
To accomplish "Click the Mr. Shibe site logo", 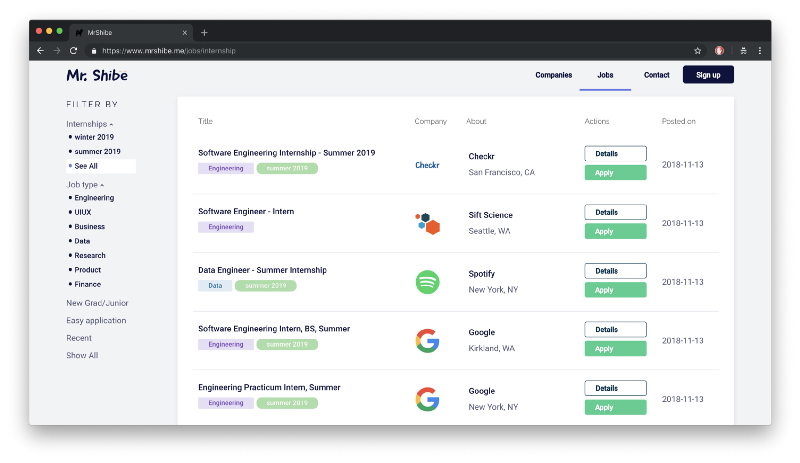I will pos(97,76).
